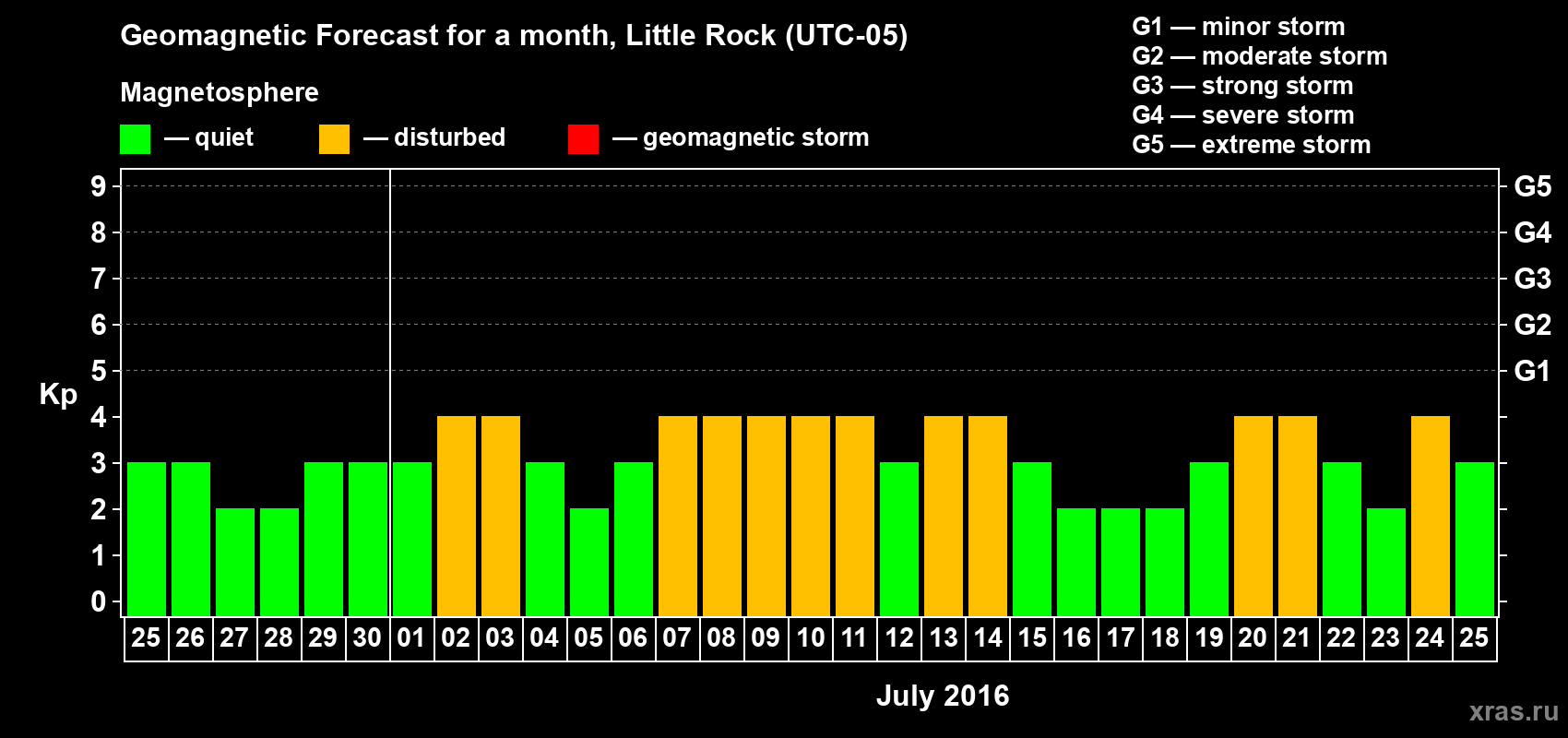The width and height of the screenshot is (1568, 738).
Task: Click the Kp value 9 on left axis
Action: pyautogui.click(x=99, y=186)
